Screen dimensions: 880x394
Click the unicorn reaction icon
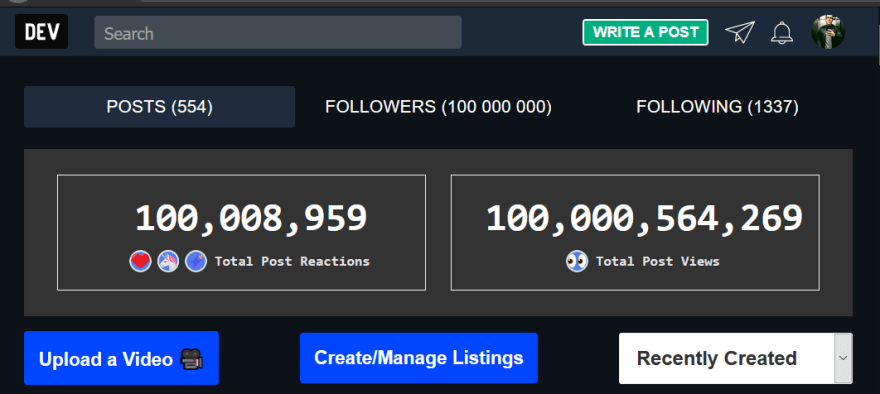168,262
